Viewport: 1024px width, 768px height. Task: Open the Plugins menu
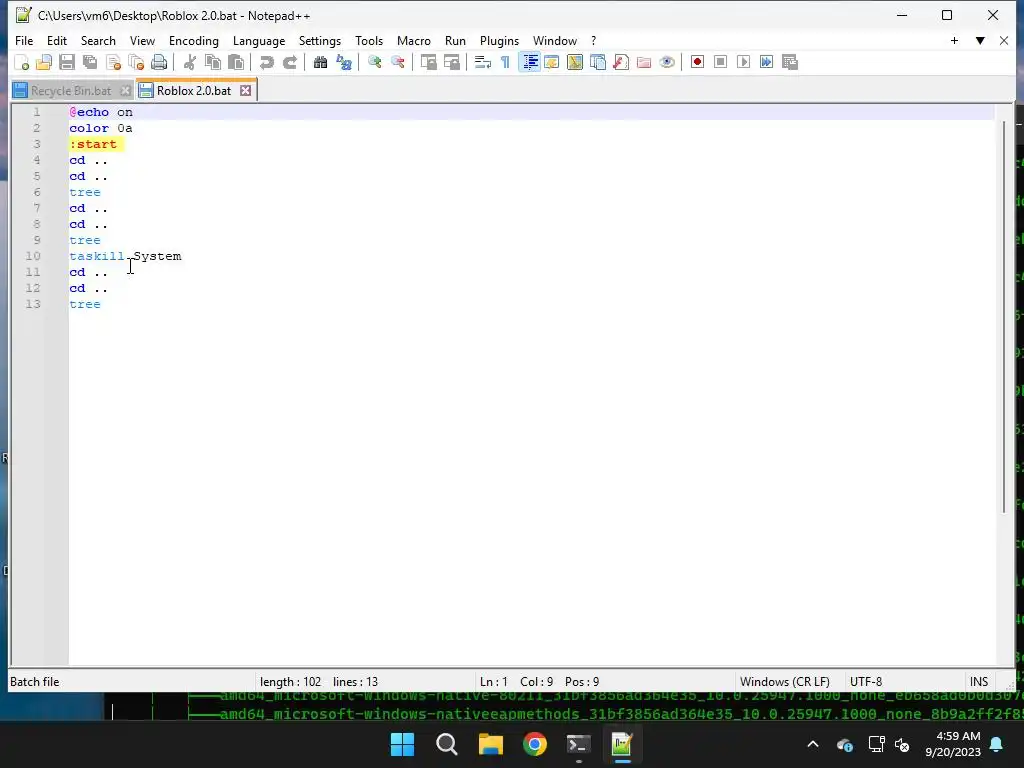tap(500, 40)
